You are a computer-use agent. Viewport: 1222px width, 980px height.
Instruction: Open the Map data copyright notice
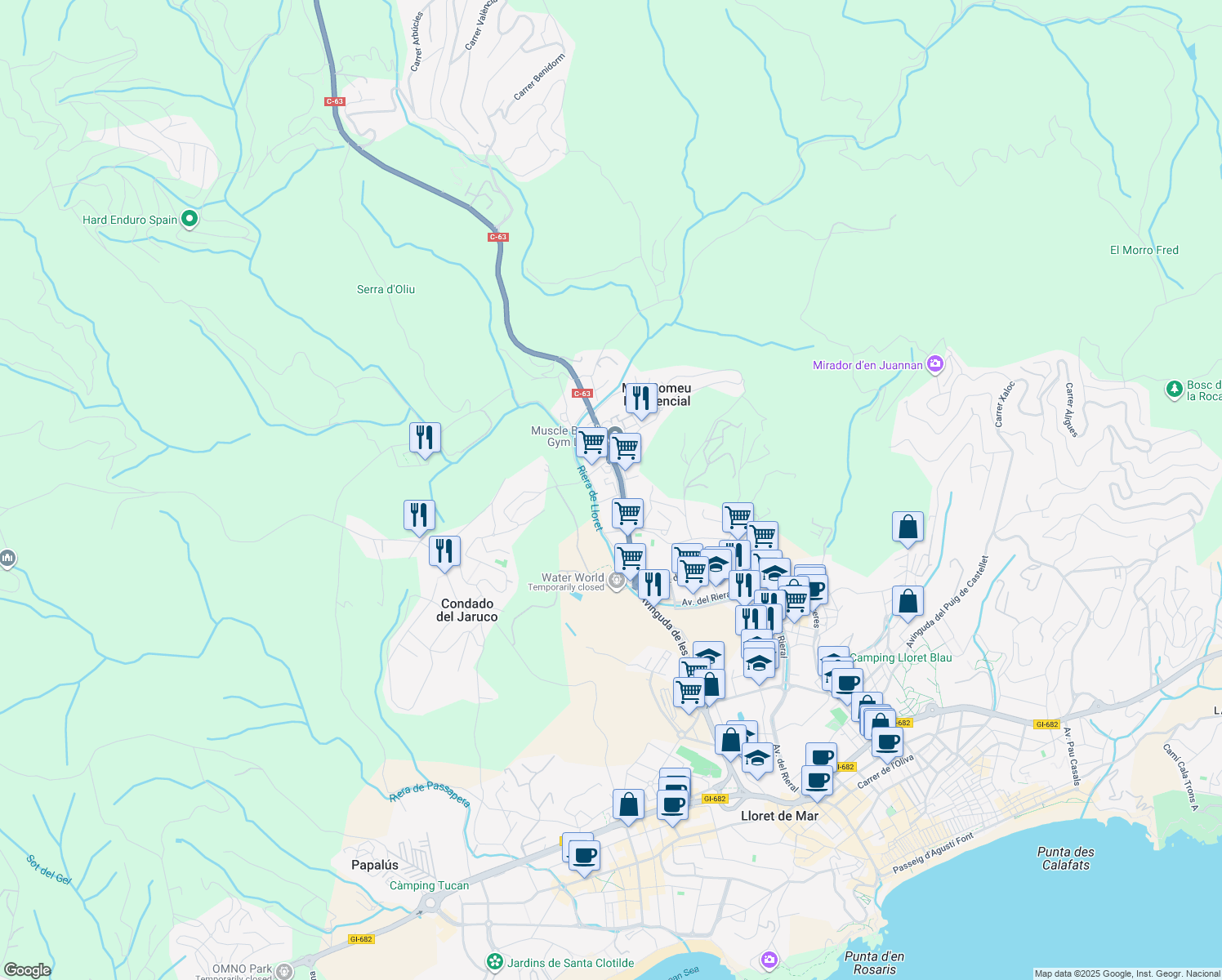pos(1126,973)
